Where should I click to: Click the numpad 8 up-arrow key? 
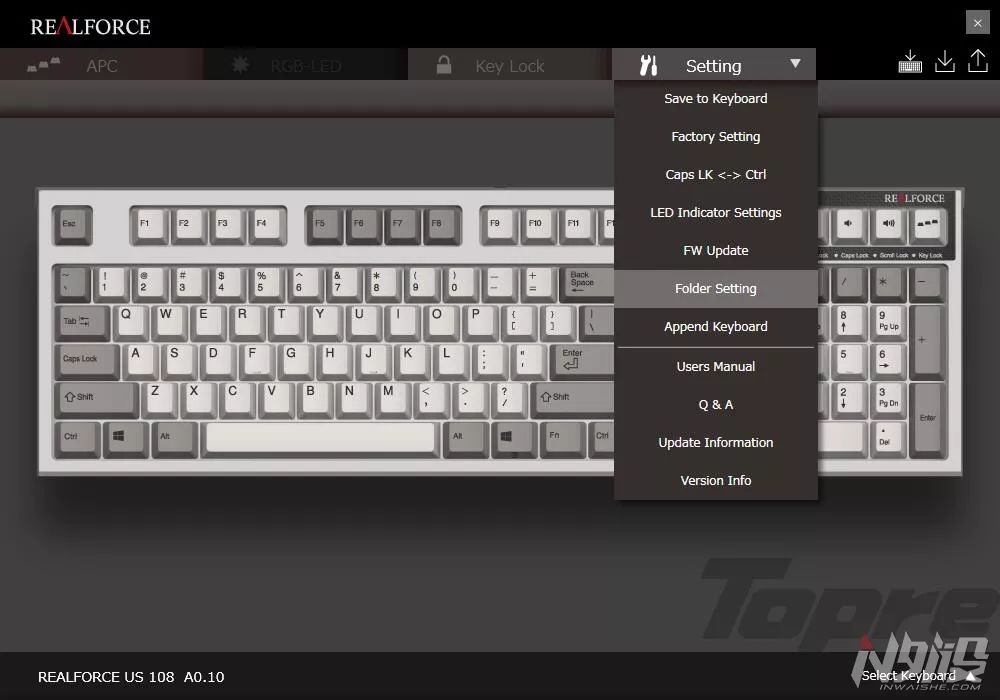coord(849,322)
